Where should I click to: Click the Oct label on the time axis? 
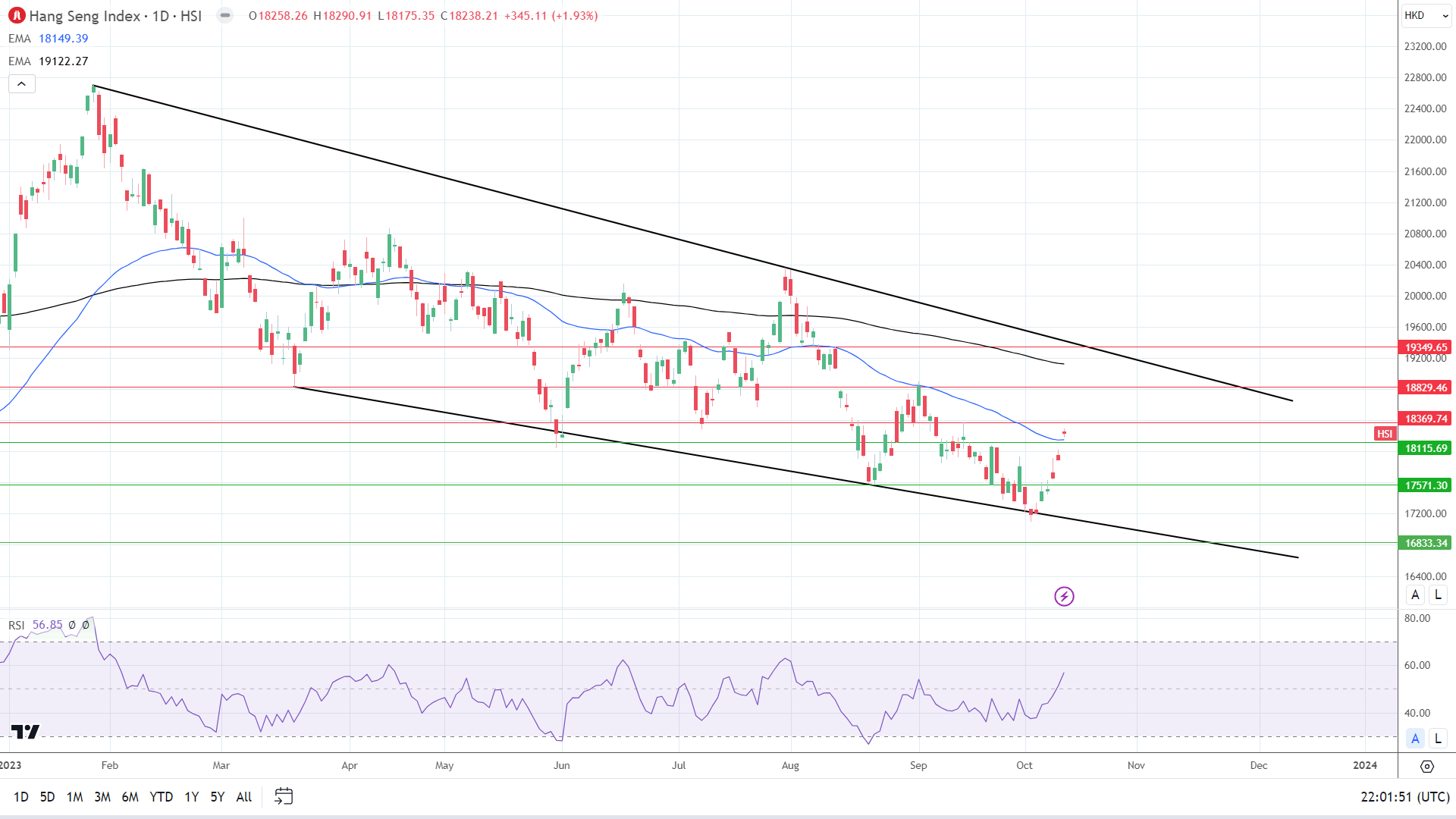pyautogui.click(x=1025, y=765)
